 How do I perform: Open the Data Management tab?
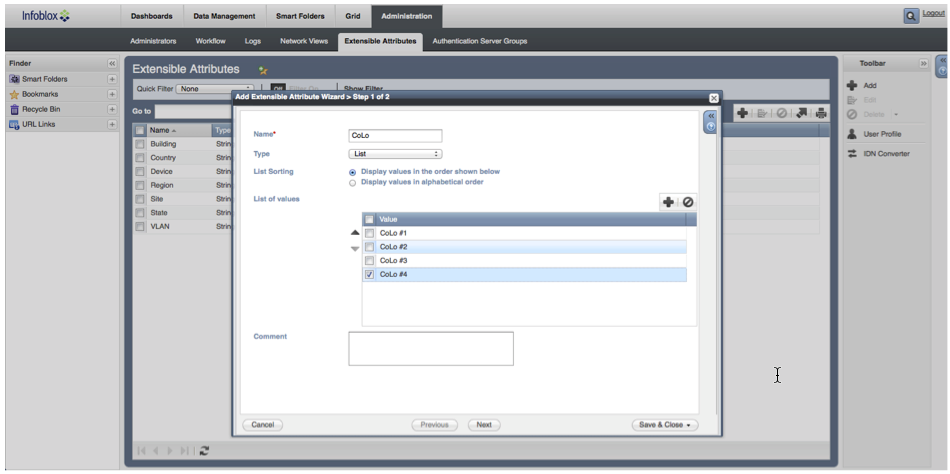point(224,16)
